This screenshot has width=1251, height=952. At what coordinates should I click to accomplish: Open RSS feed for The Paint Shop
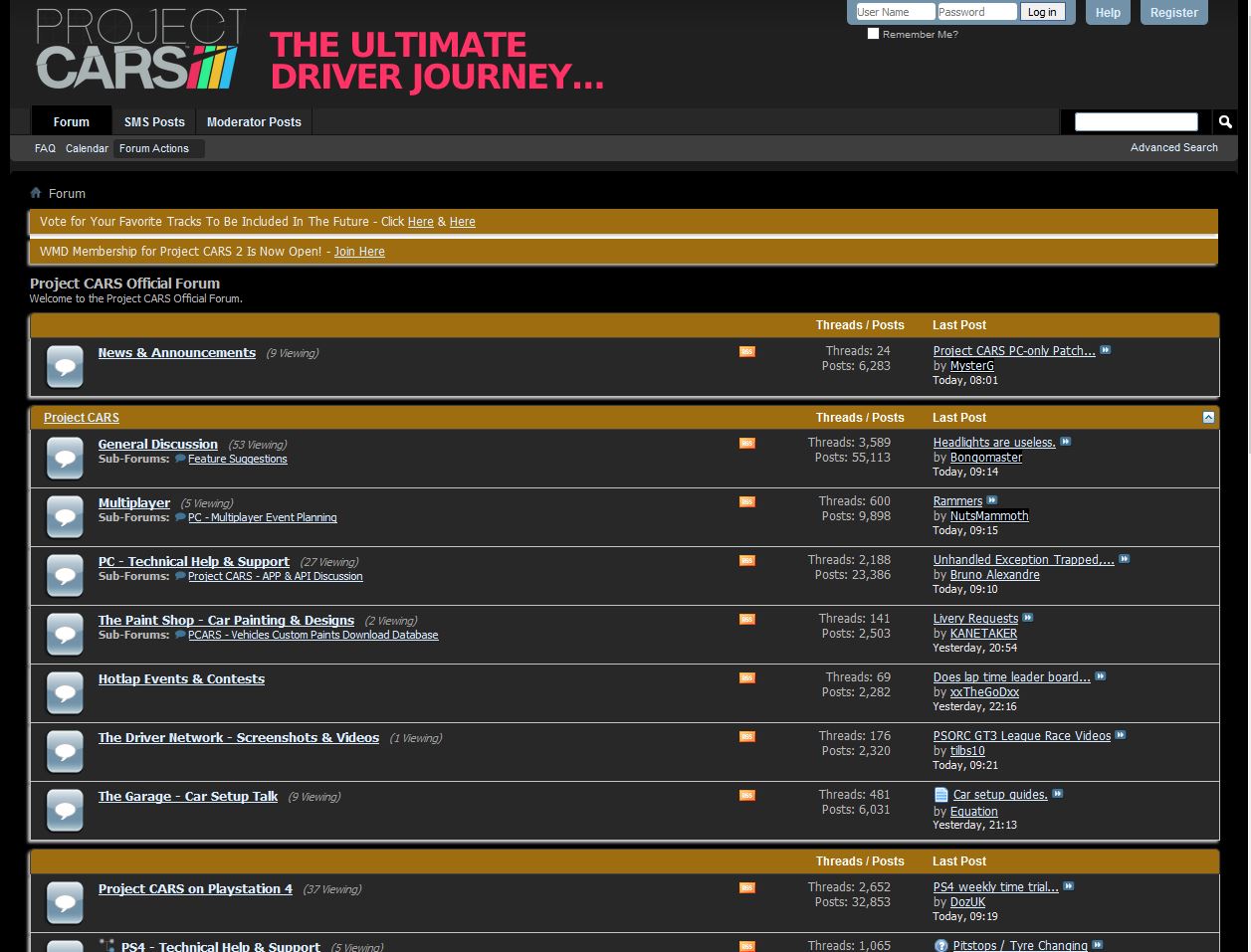click(x=747, y=620)
